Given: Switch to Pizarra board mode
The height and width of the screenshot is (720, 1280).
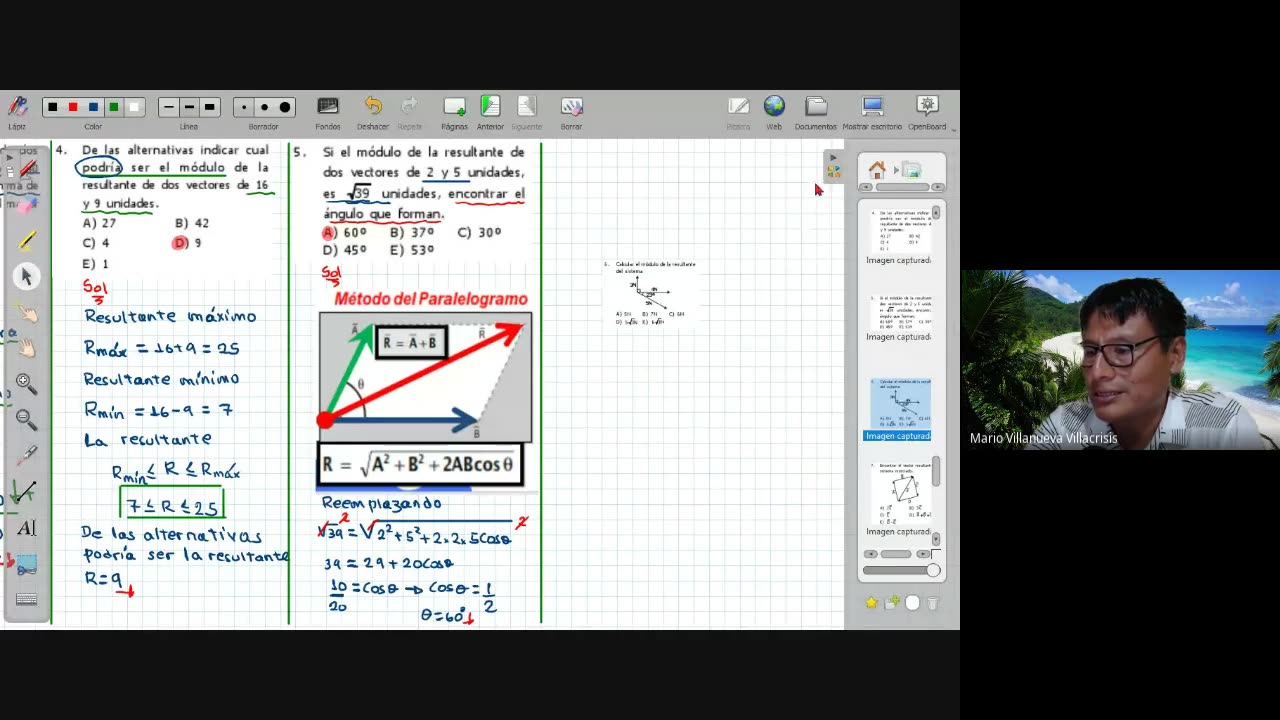Looking at the screenshot, I should 738,112.
